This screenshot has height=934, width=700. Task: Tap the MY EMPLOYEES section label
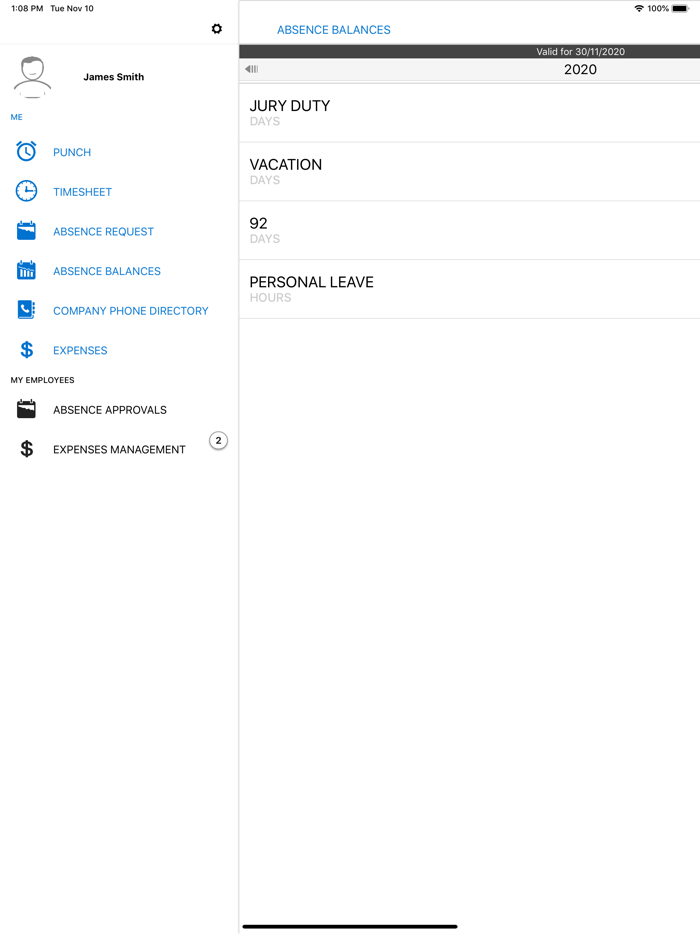42,380
